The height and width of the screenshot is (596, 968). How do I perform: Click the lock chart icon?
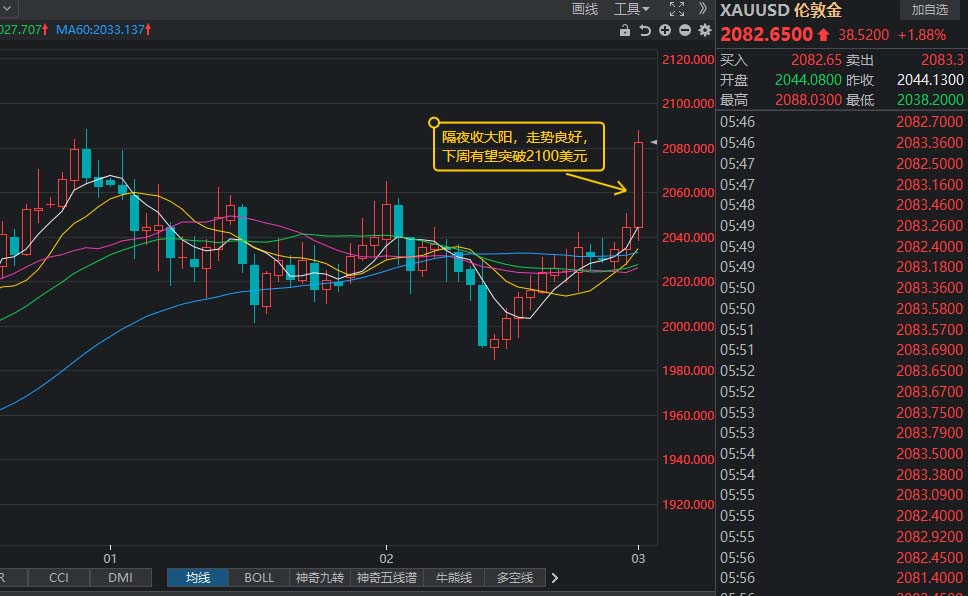tap(625, 30)
